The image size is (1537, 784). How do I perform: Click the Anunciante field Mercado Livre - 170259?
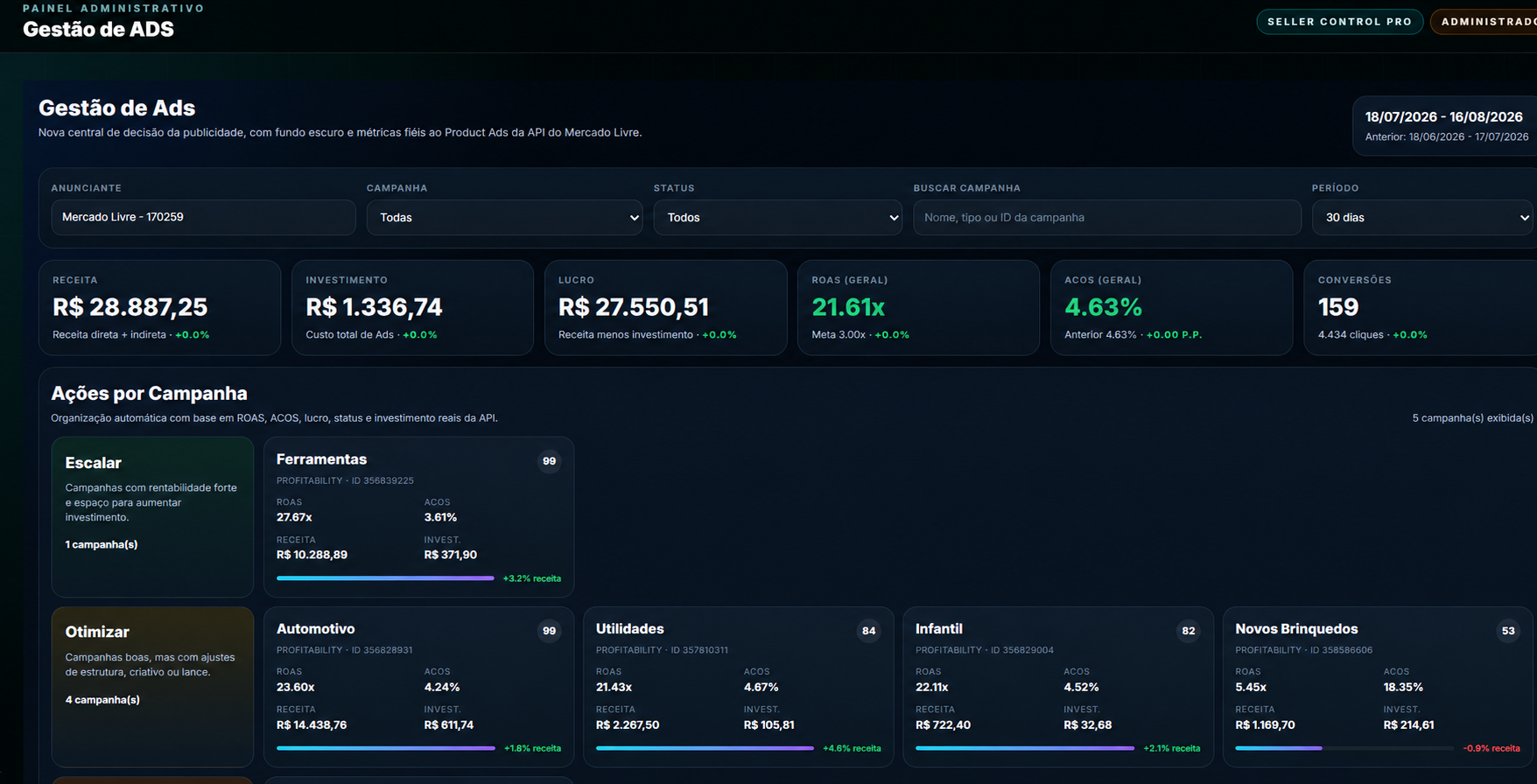[x=203, y=217]
